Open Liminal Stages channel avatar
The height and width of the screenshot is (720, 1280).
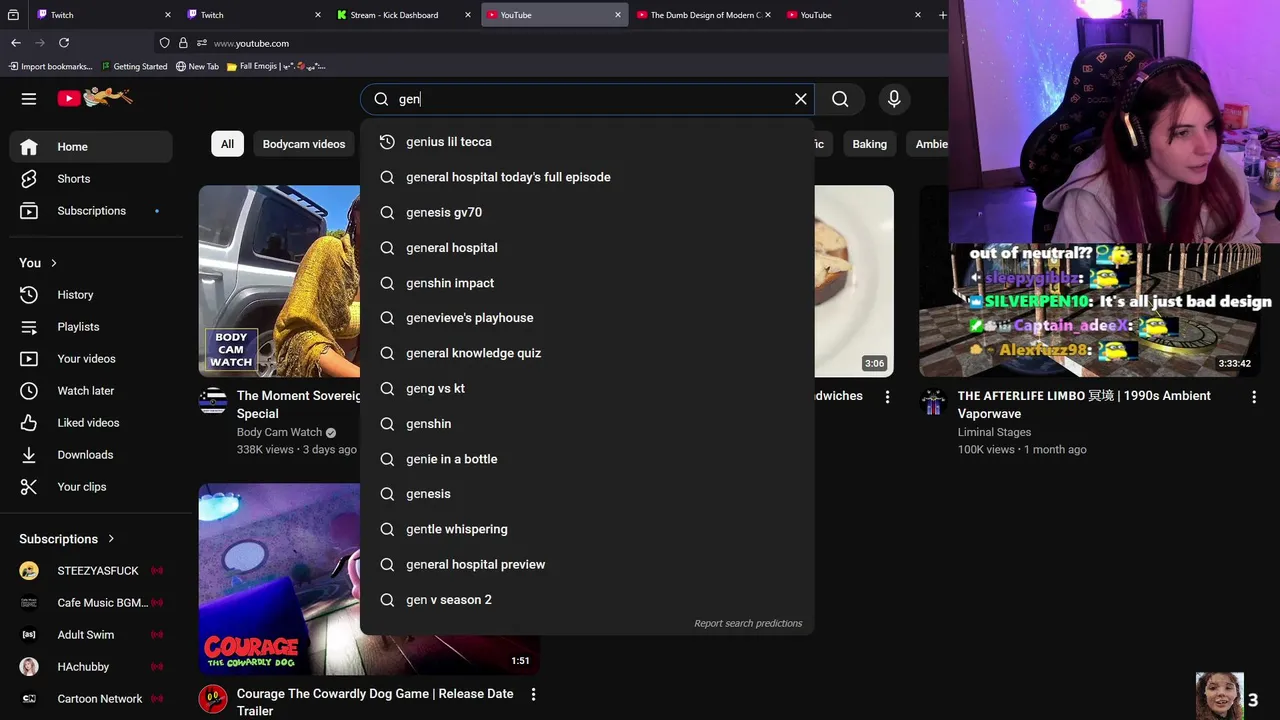tap(933, 402)
